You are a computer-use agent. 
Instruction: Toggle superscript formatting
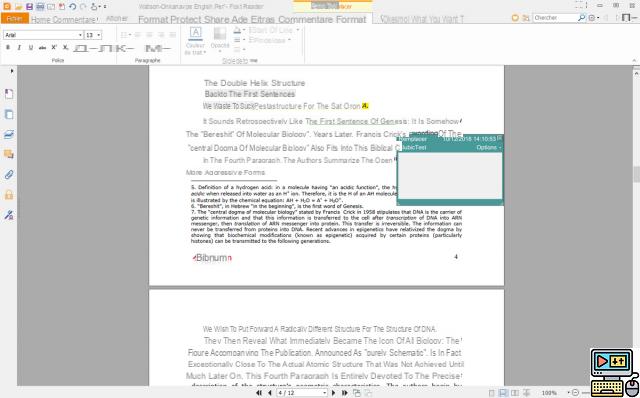click(54, 48)
